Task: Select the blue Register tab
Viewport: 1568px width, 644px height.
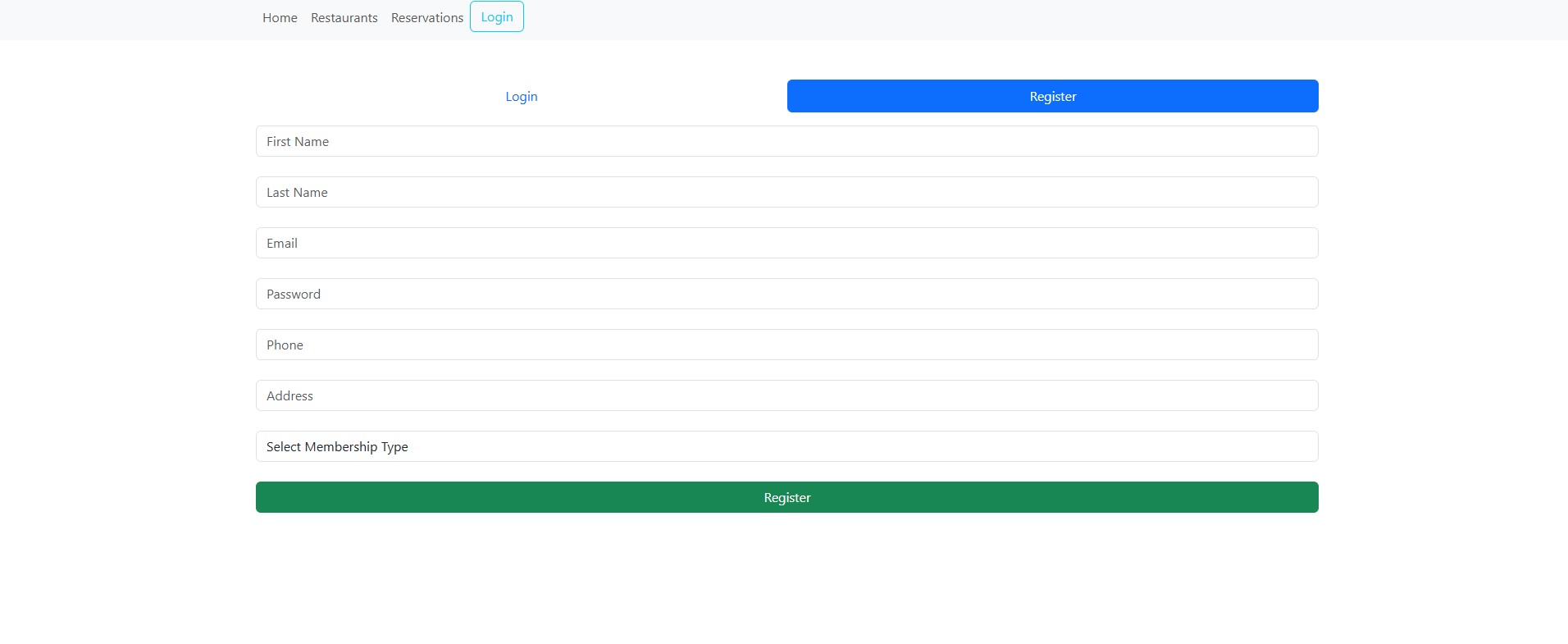Action: [x=1052, y=96]
